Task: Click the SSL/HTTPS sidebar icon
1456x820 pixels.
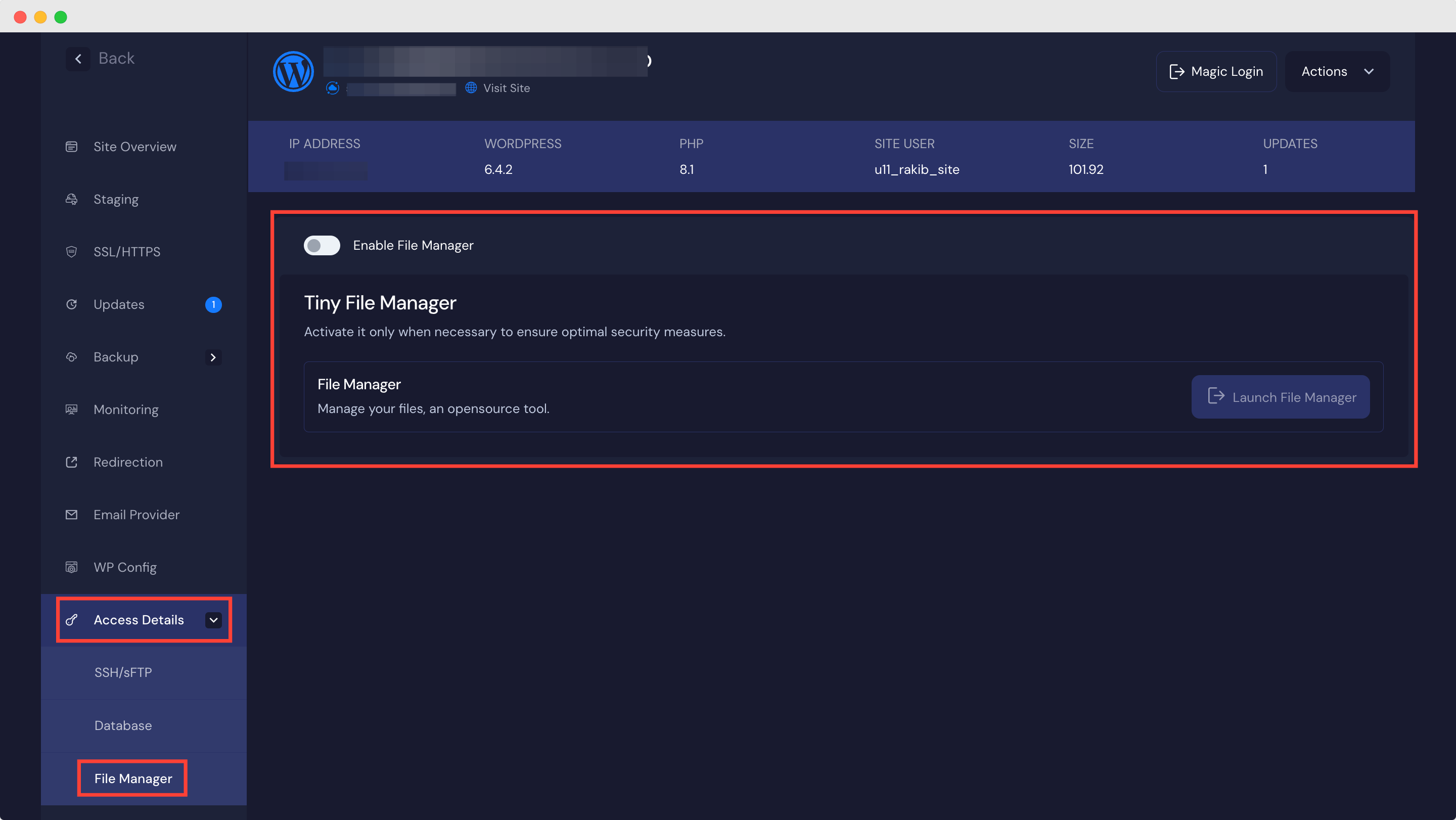Action: pos(71,251)
